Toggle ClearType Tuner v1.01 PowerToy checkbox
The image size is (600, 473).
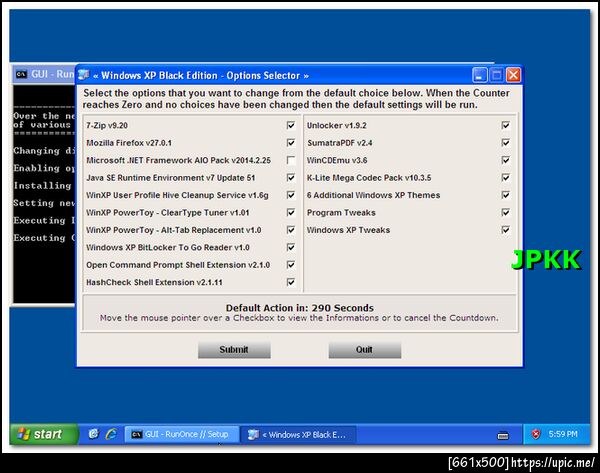pyautogui.click(x=291, y=212)
